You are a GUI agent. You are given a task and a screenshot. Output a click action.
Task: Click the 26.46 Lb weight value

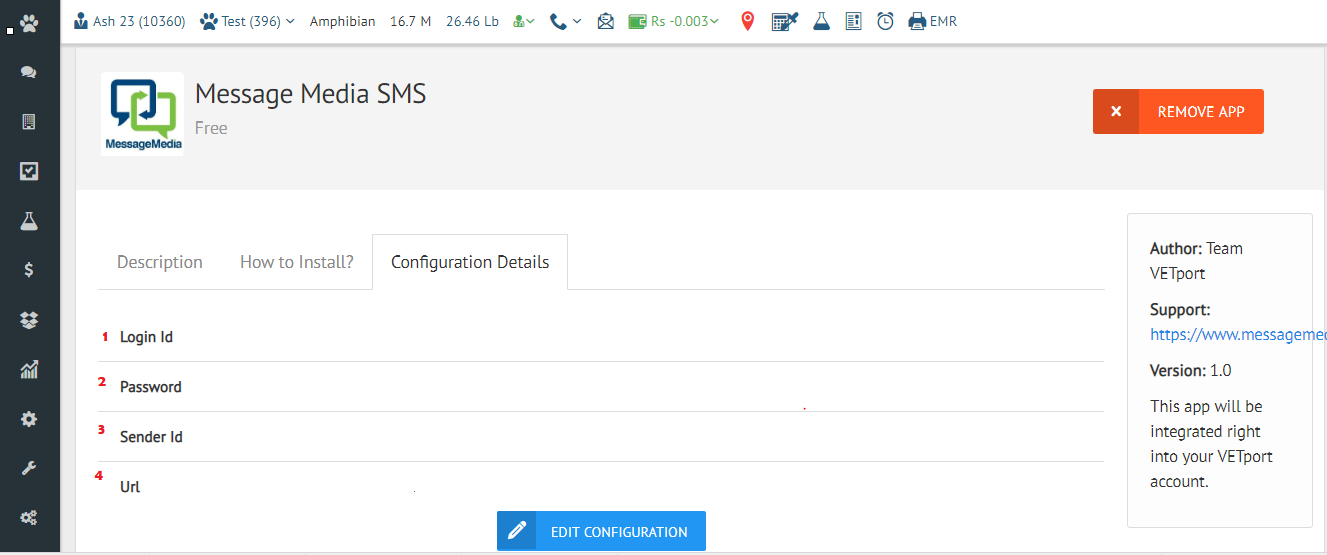[x=472, y=21]
